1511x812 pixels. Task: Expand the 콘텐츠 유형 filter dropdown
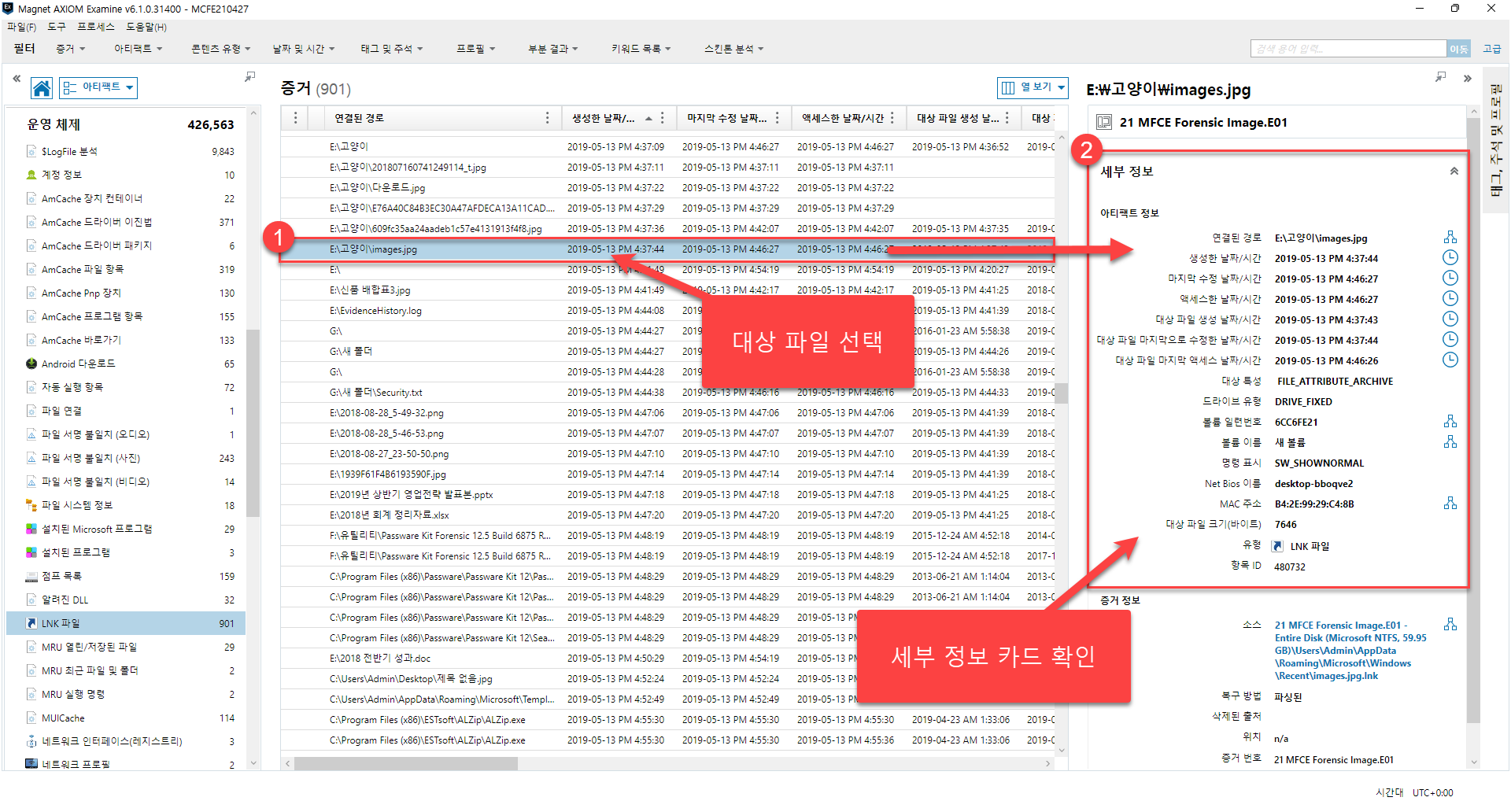tap(220, 49)
